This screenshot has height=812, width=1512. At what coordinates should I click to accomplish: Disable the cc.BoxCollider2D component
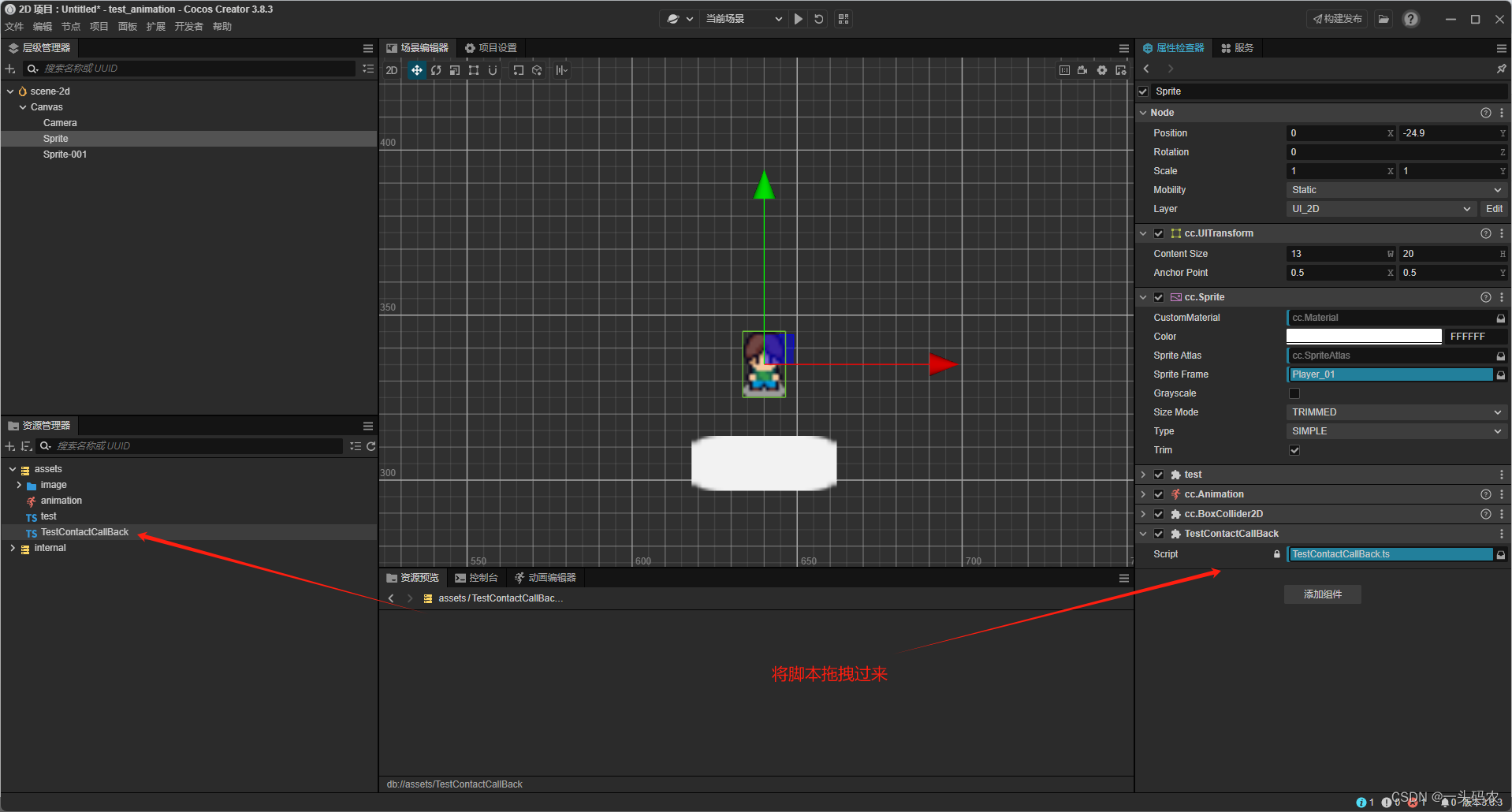tap(1159, 514)
